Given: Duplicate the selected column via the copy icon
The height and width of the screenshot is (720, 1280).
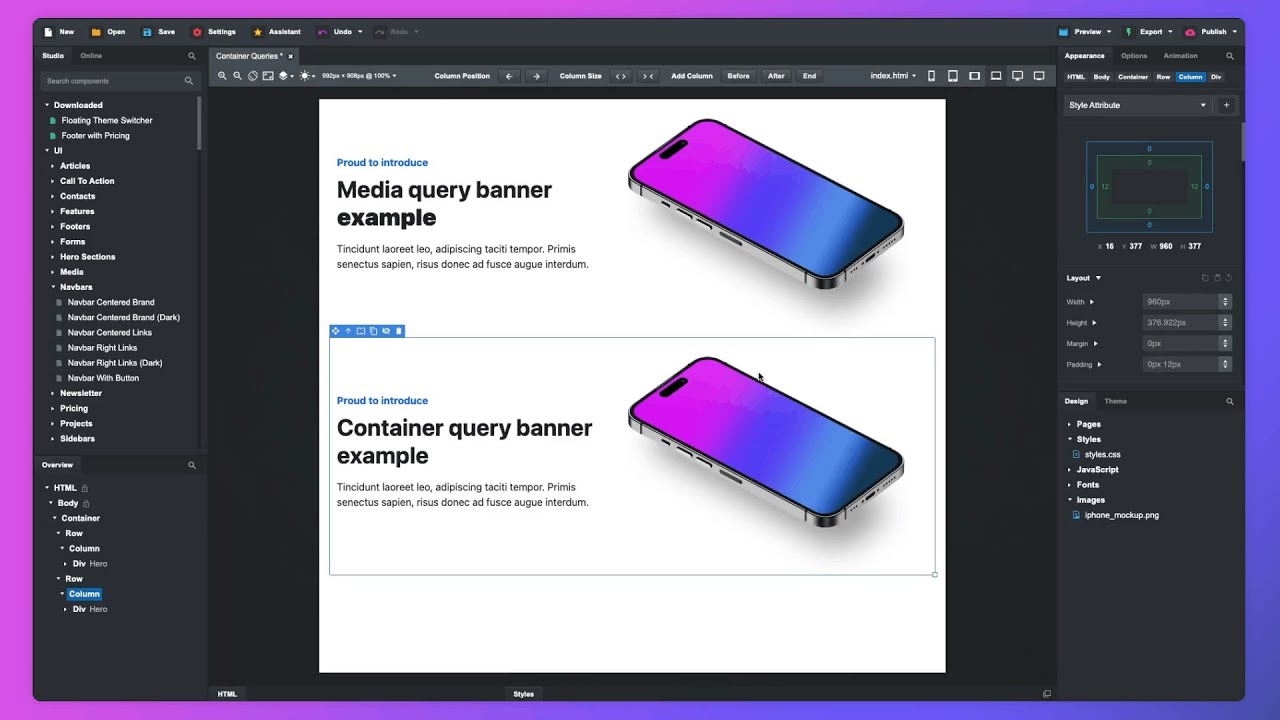Looking at the screenshot, I should (x=373, y=331).
